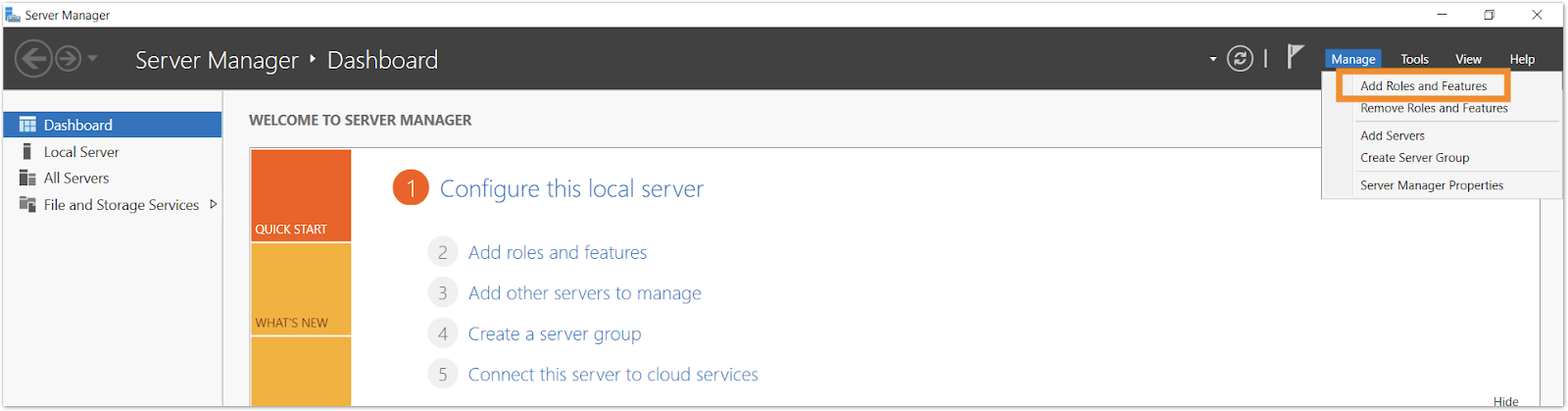Click Connect this server to cloud services
The width and height of the screenshot is (1568, 411).
[x=613, y=375]
